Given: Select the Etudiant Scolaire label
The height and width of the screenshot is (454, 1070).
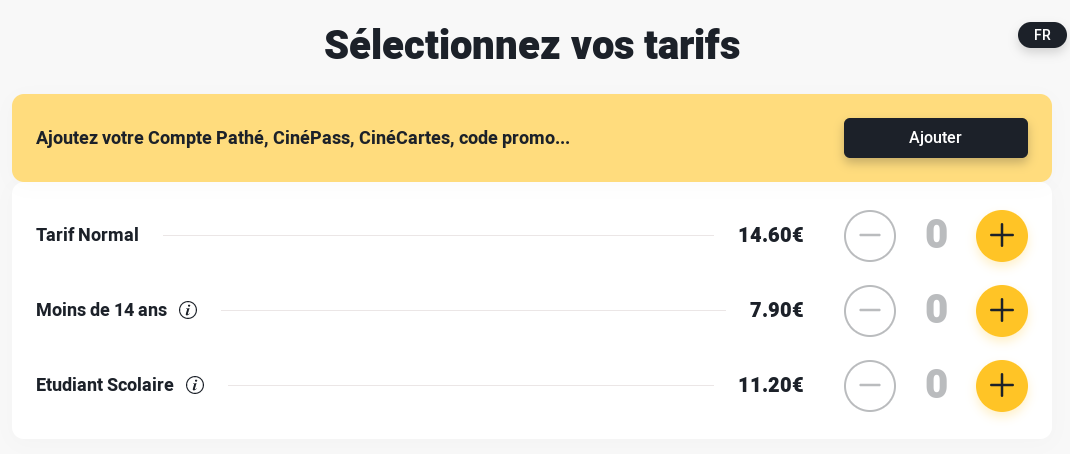Looking at the screenshot, I should point(105,385).
